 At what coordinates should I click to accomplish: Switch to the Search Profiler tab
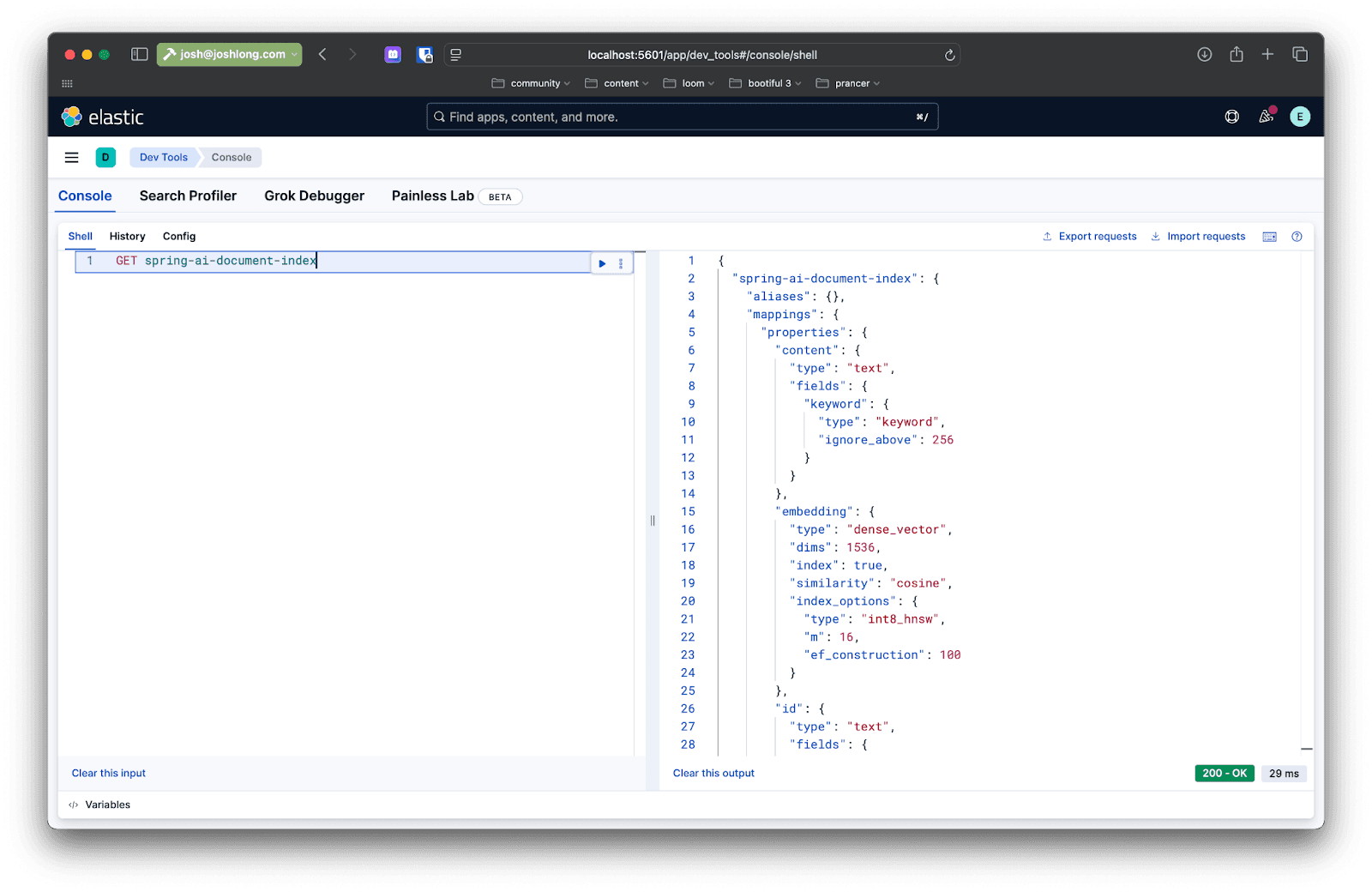click(x=188, y=196)
